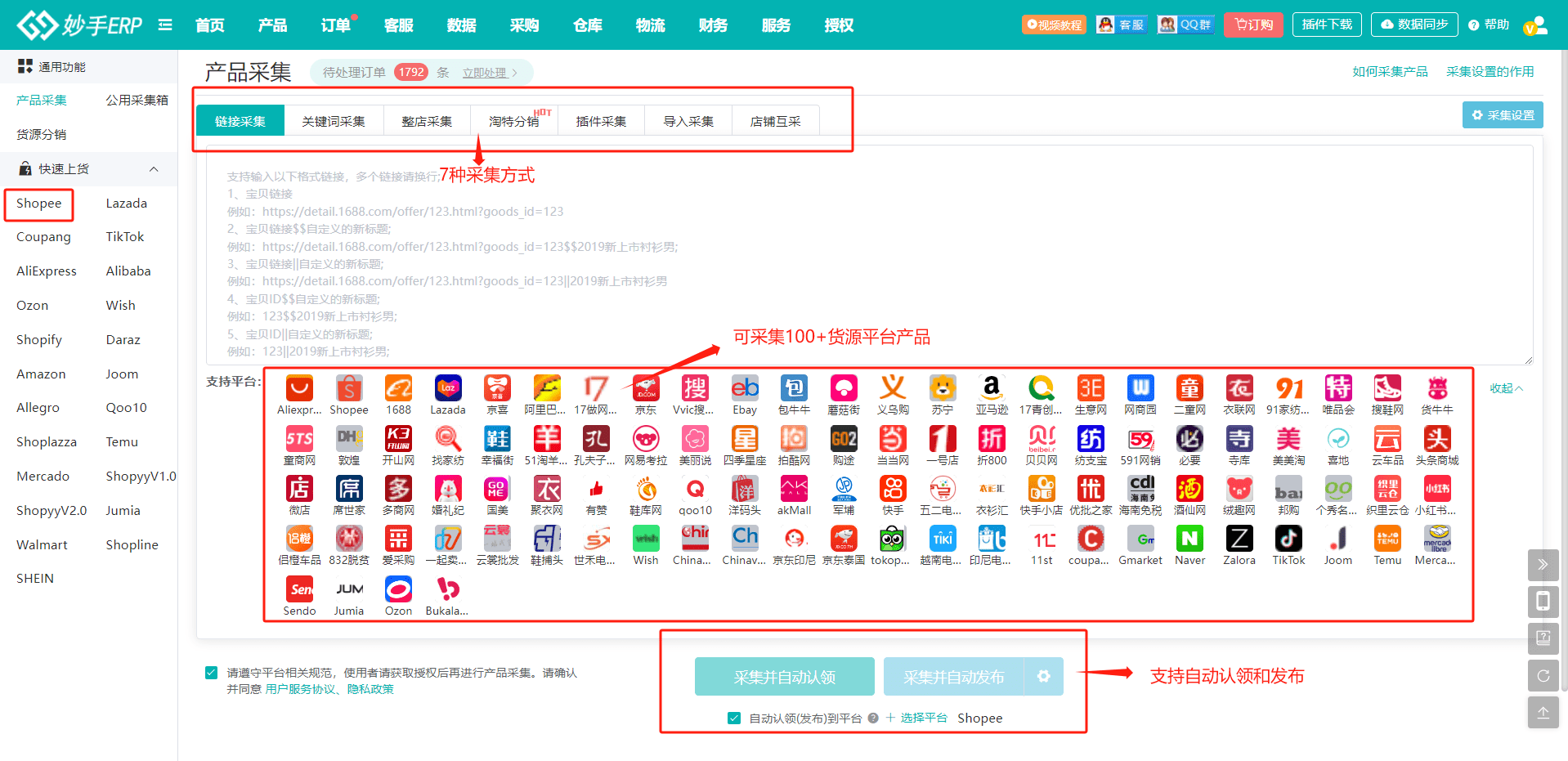Pick the Ozon platform icon

(398, 589)
